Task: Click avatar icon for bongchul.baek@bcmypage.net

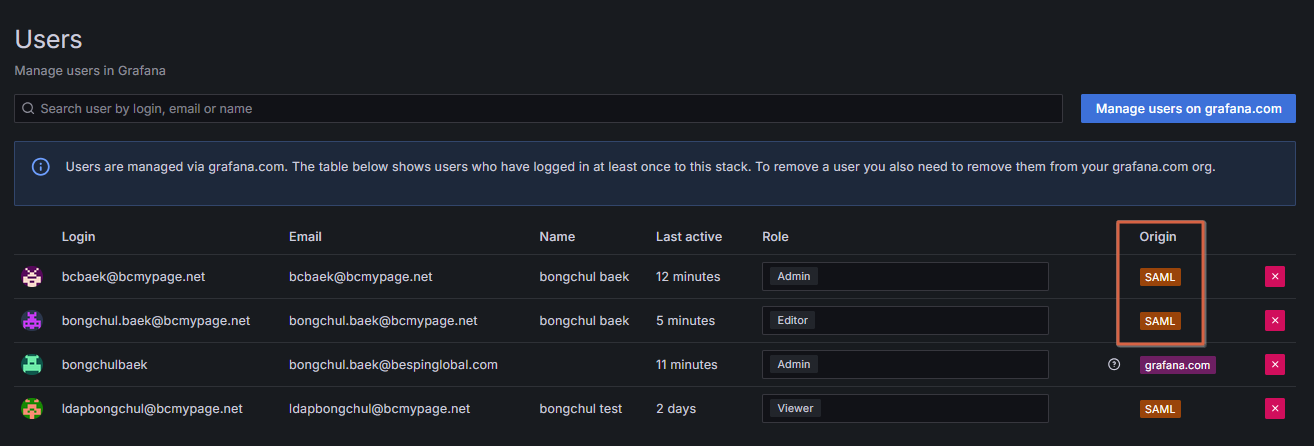Action: coord(32,321)
